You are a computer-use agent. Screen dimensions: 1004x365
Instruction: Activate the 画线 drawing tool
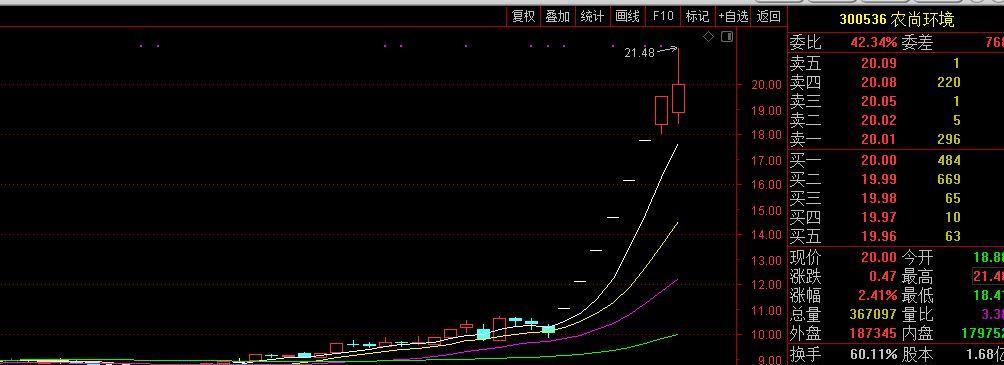[x=627, y=17]
